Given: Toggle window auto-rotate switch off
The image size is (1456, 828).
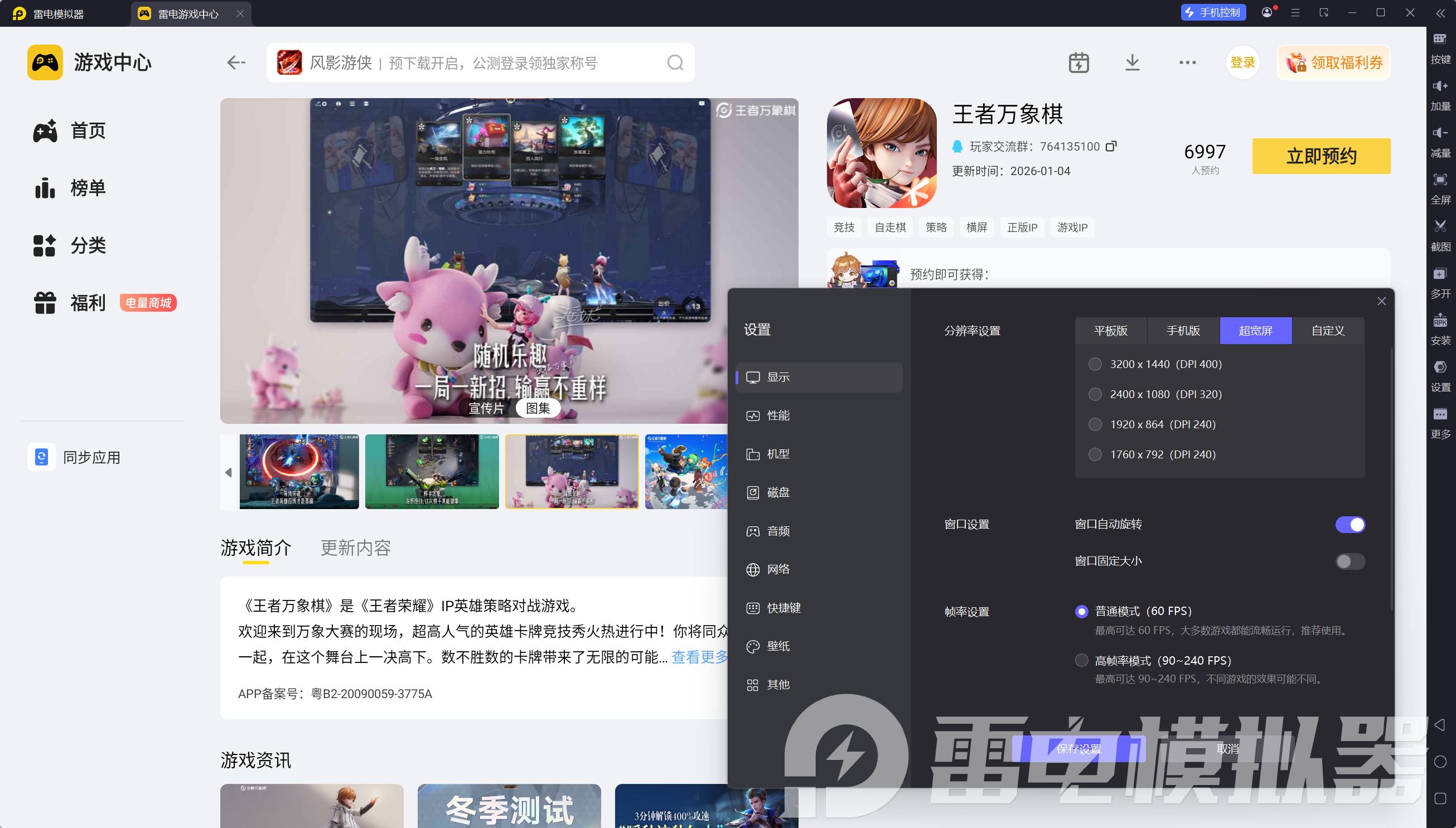Looking at the screenshot, I should [1349, 524].
